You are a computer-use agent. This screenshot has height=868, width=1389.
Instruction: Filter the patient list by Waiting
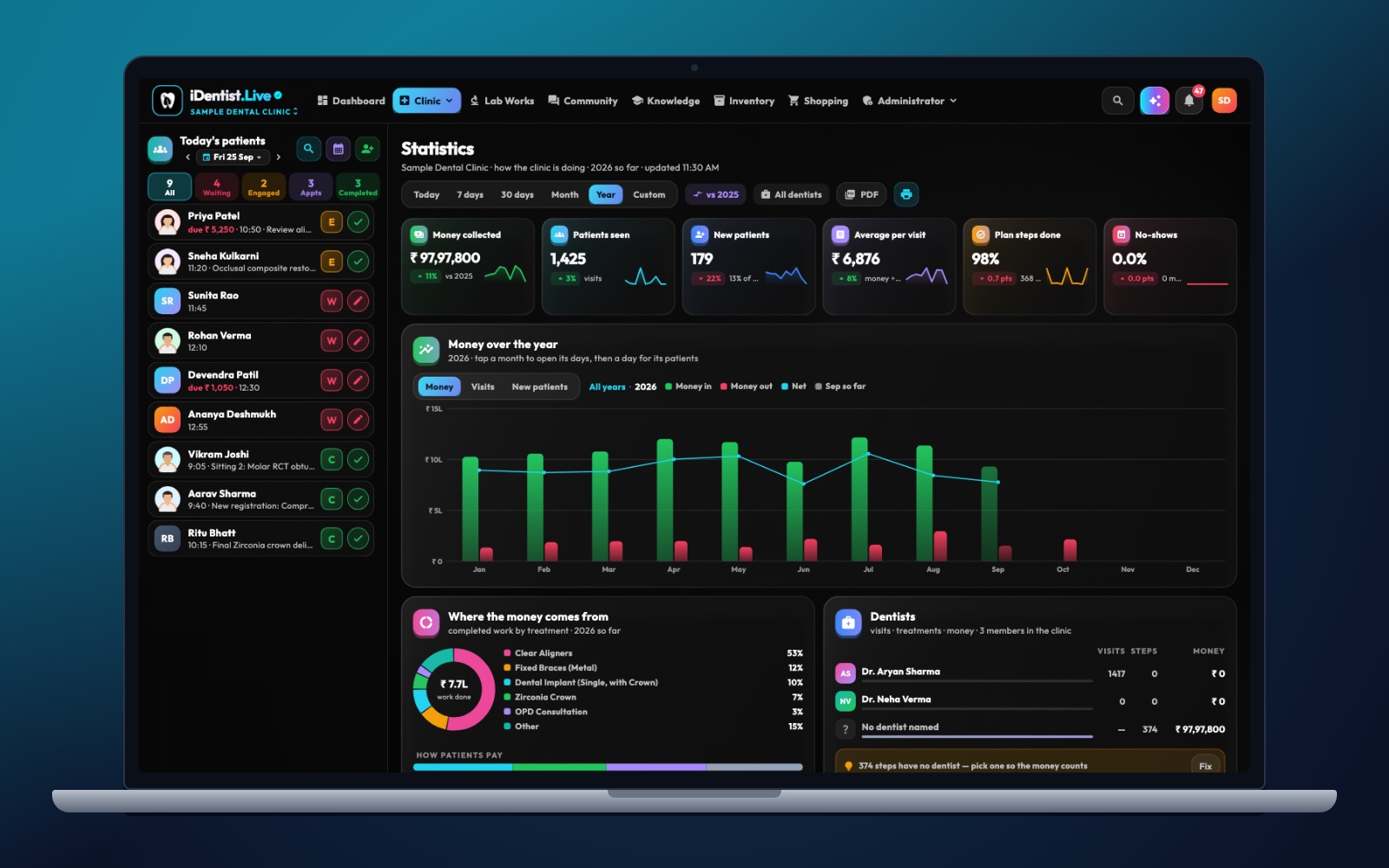click(x=216, y=187)
